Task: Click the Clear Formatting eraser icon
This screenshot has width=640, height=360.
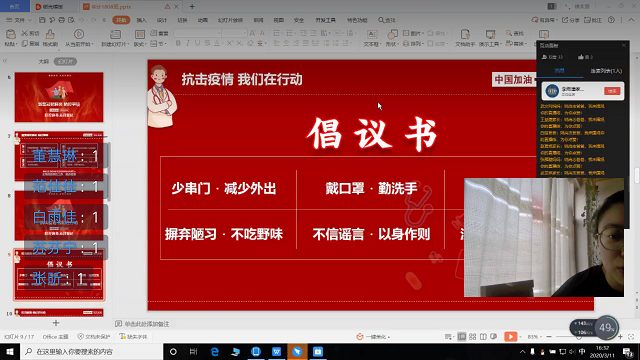Action: [250, 43]
